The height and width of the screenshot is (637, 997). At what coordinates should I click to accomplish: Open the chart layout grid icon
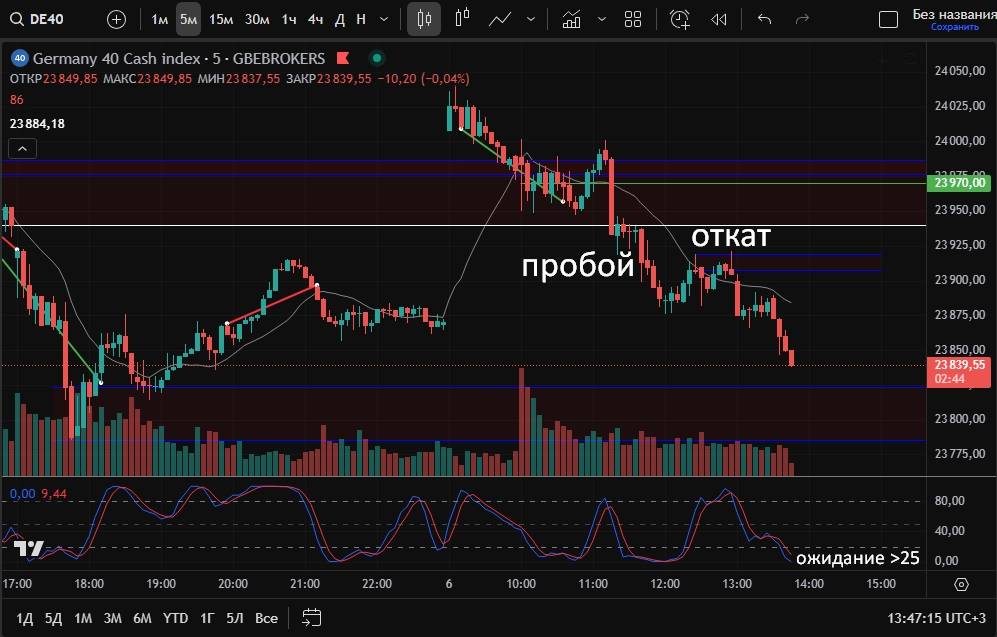(632, 19)
